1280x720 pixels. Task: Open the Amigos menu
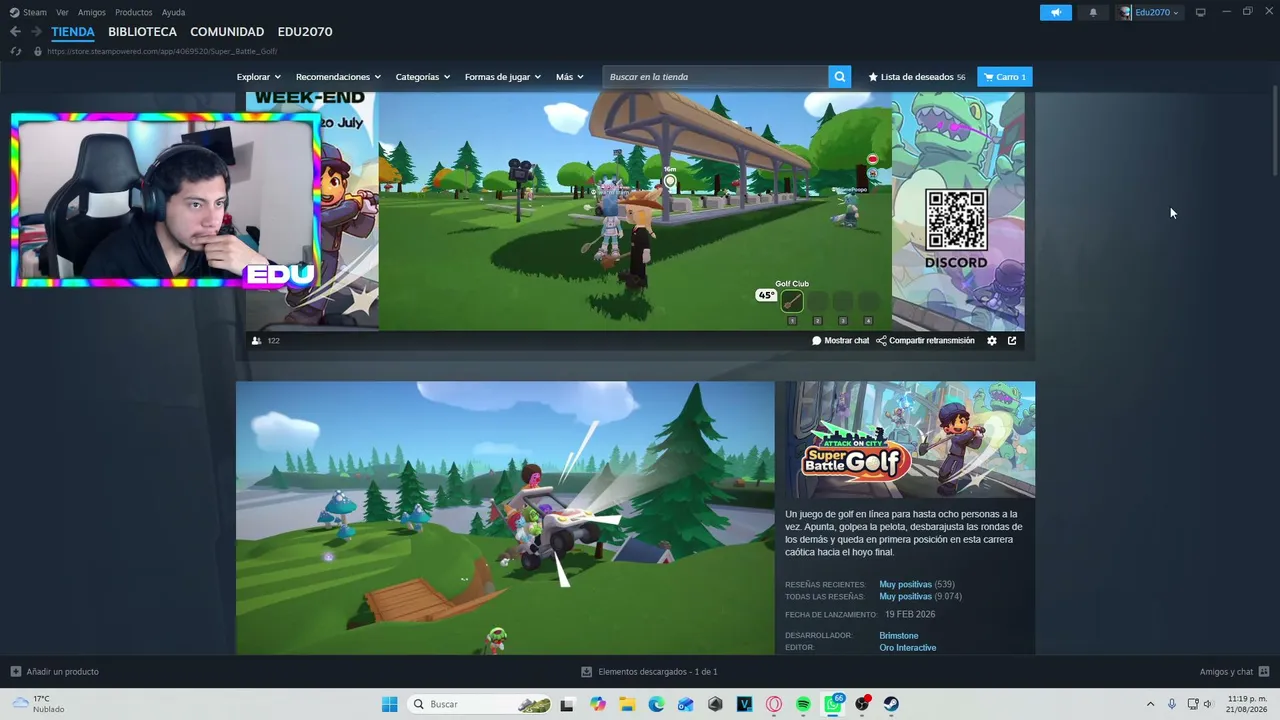pos(92,12)
